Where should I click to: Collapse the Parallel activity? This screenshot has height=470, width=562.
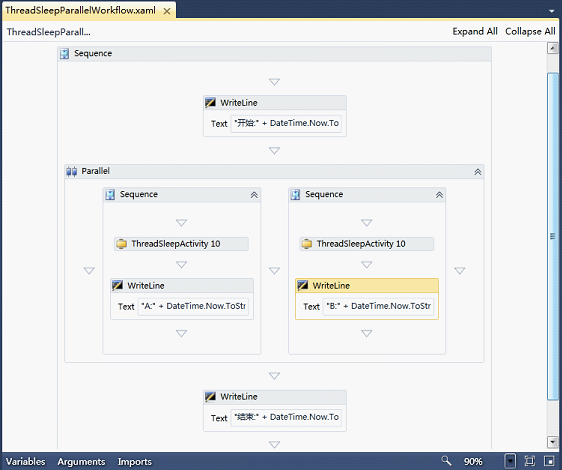coord(478,172)
